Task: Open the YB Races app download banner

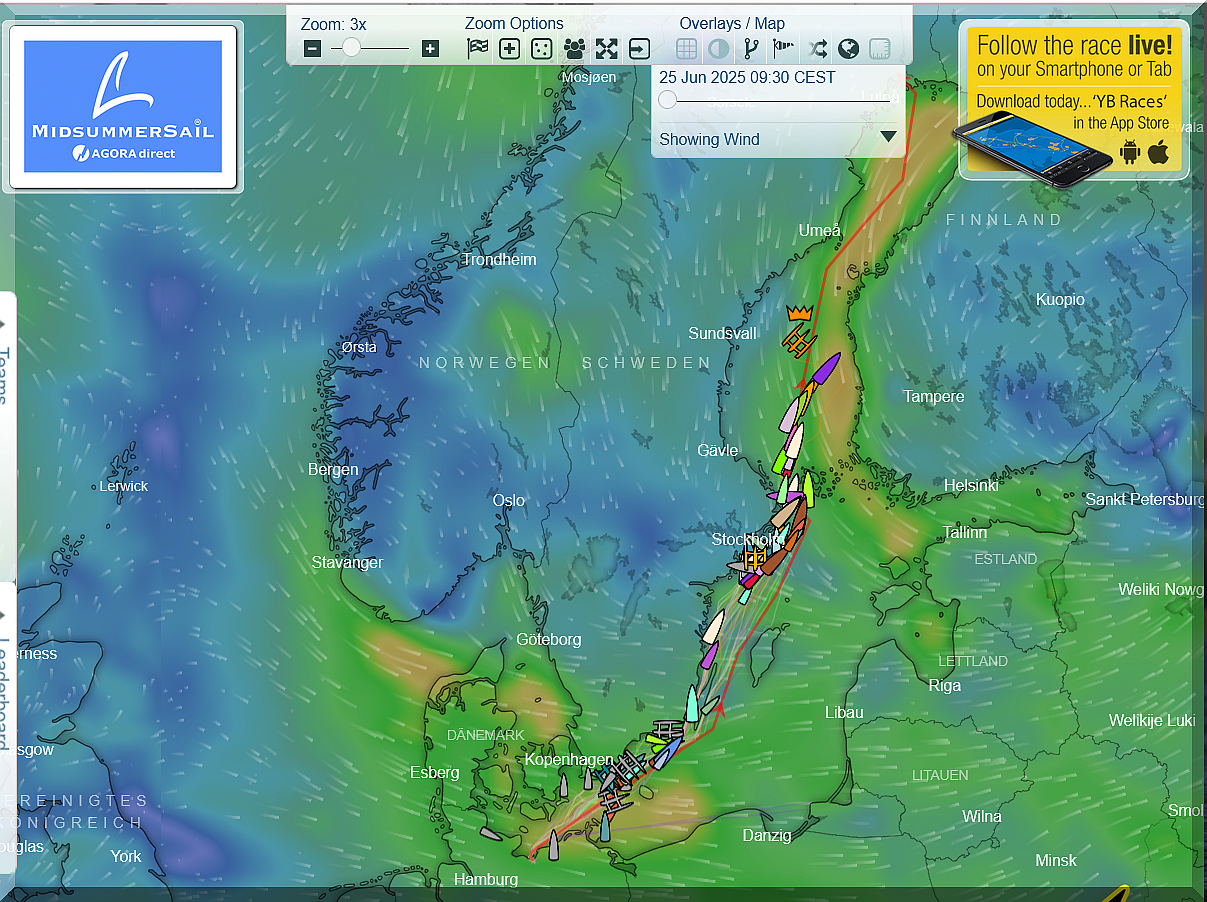Action: [1074, 100]
